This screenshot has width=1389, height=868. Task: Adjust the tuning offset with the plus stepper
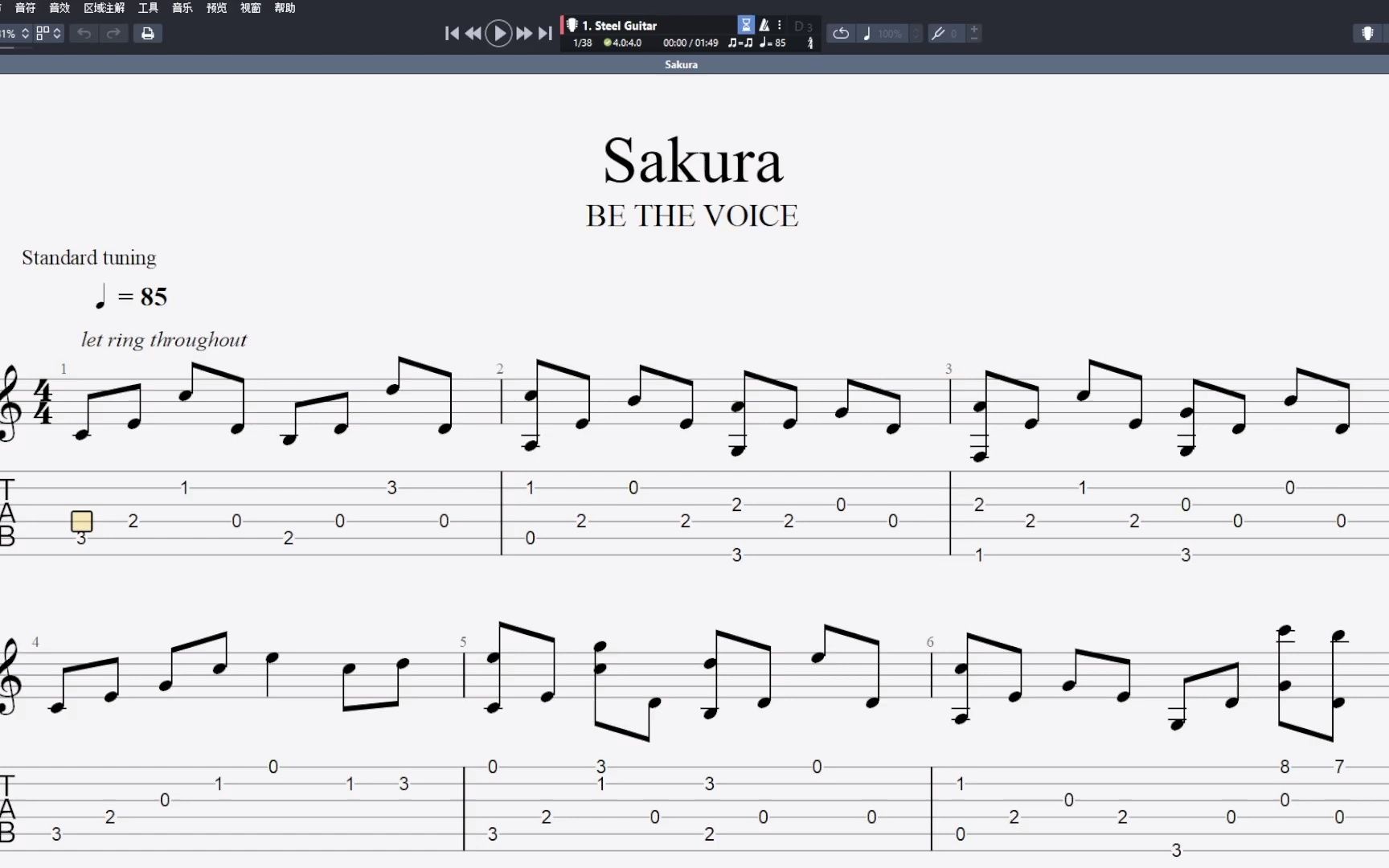point(973,30)
